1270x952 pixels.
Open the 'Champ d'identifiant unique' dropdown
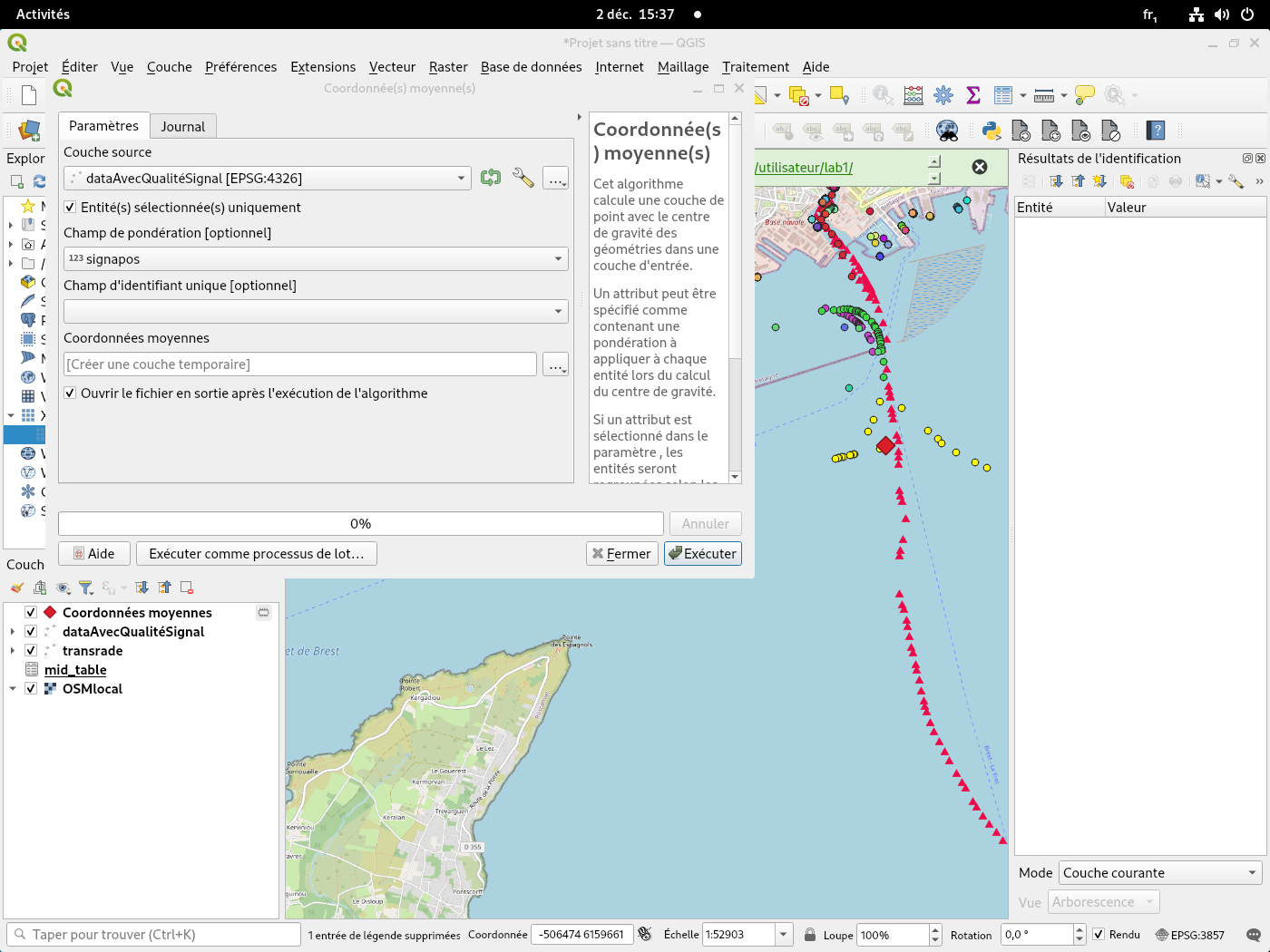[x=316, y=312]
